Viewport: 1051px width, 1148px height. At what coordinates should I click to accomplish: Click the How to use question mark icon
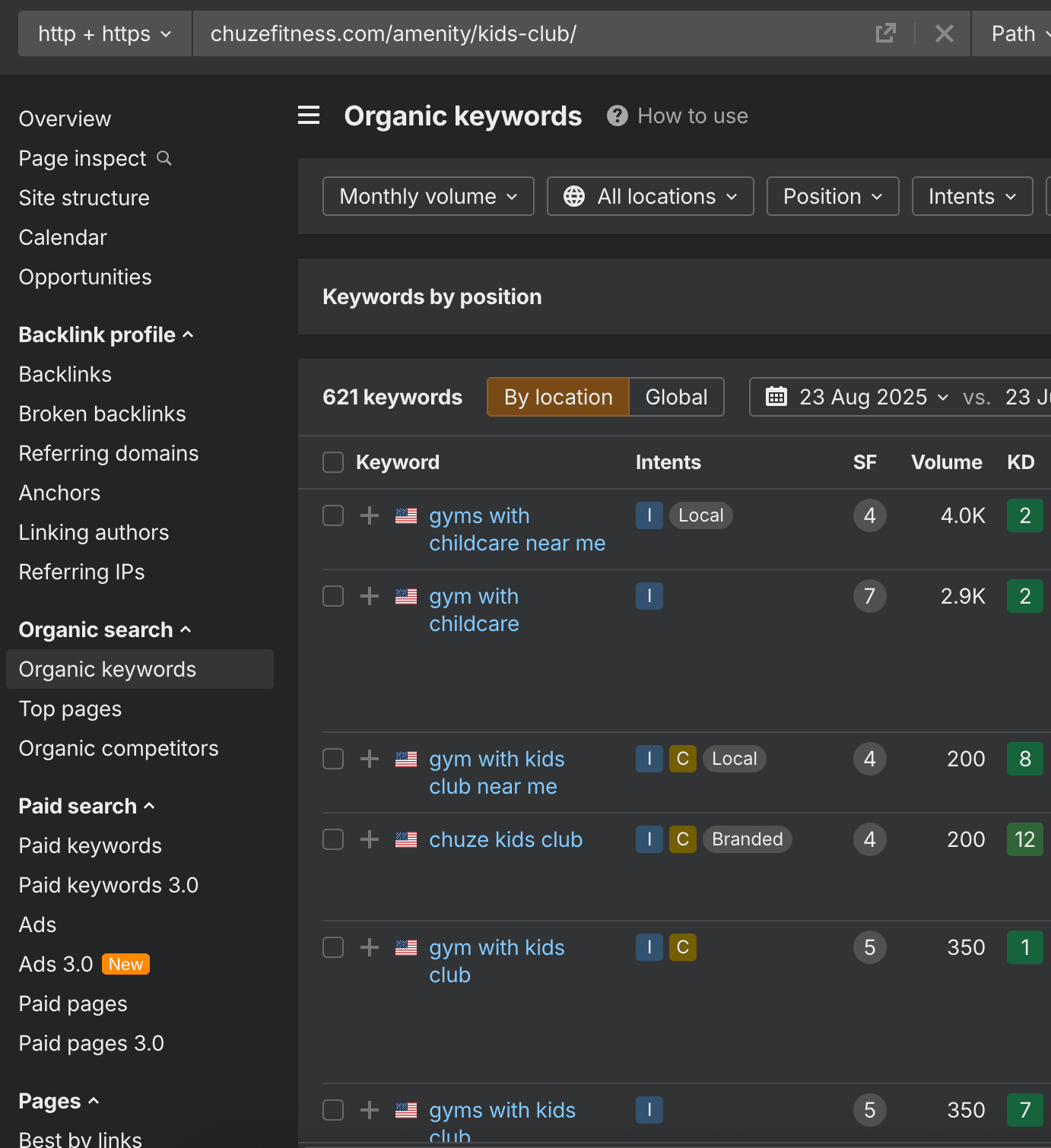(x=617, y=116)
